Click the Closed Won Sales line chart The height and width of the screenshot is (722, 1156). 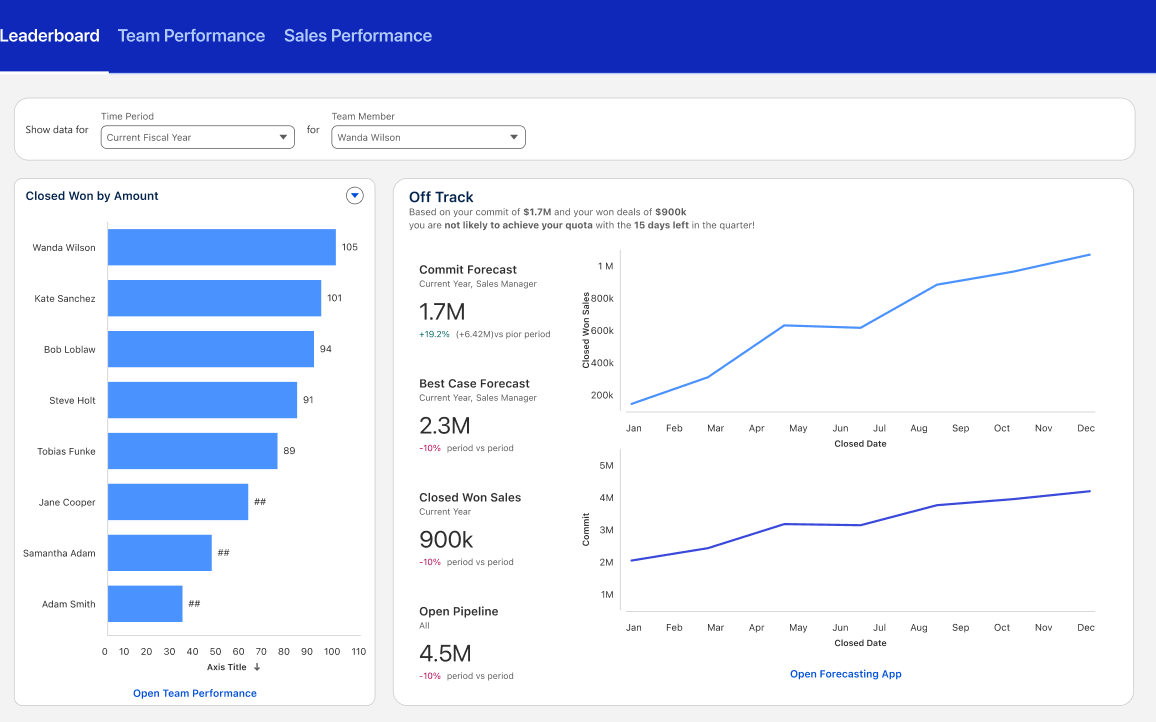click(860, 330)
